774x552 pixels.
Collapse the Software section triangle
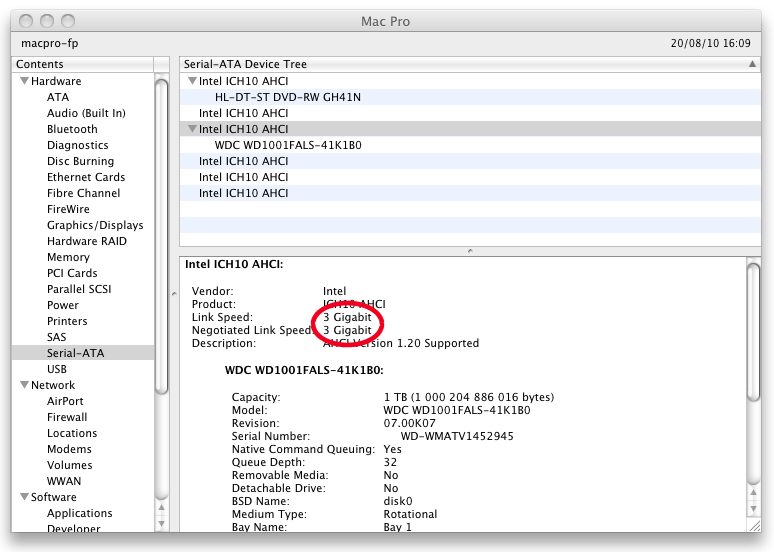click(23, 497)
